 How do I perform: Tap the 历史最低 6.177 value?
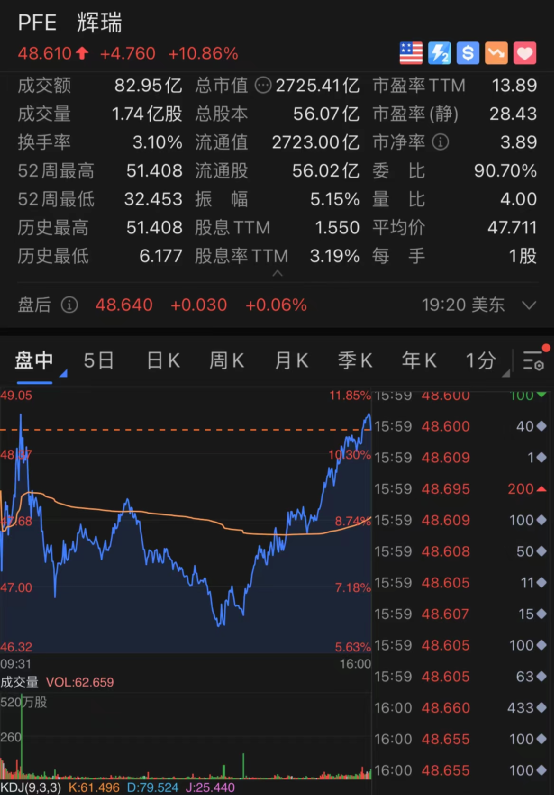pos(161,256)
